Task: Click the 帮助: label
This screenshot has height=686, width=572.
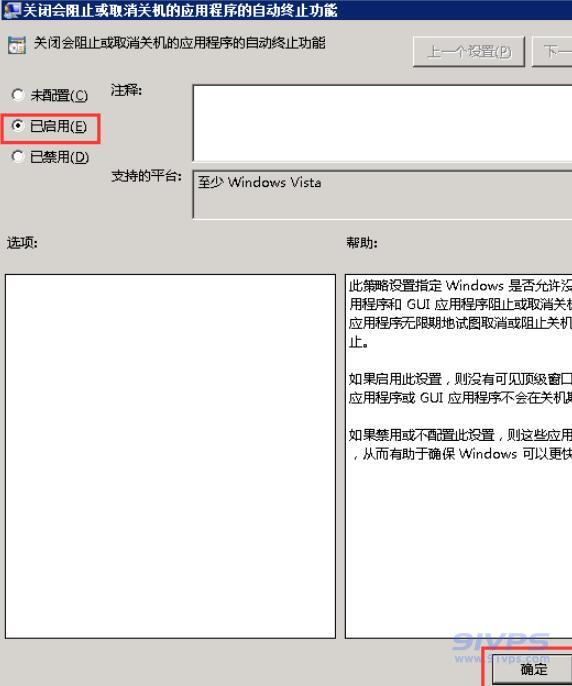Action: [x=362, y=242]
